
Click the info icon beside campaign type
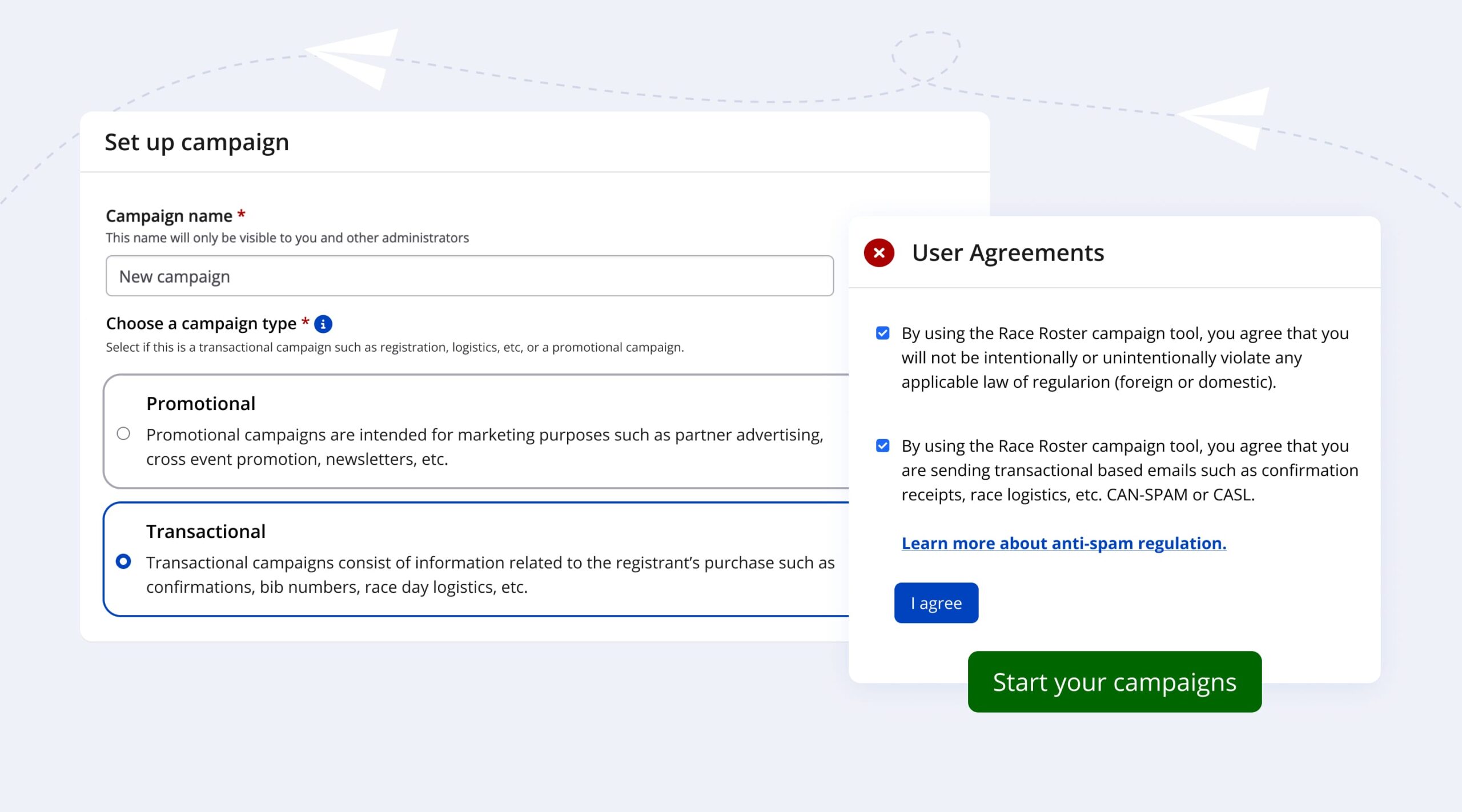pyautogui.click(x=323, y=324)
